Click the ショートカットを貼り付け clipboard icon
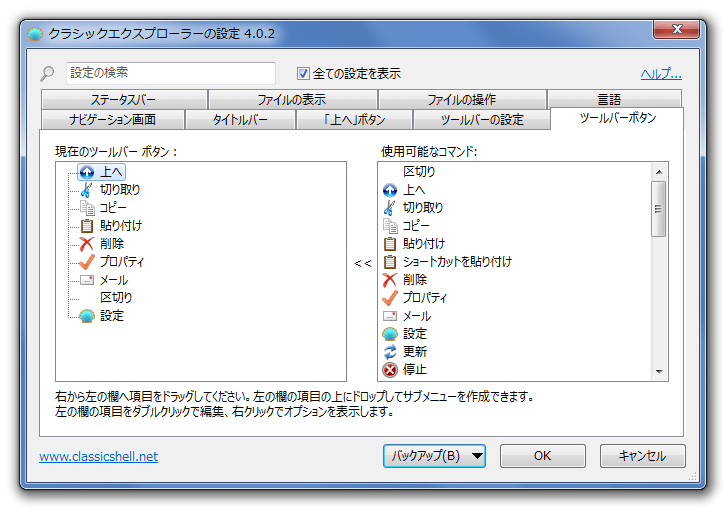The image size is (728, 513). point(390,262)
